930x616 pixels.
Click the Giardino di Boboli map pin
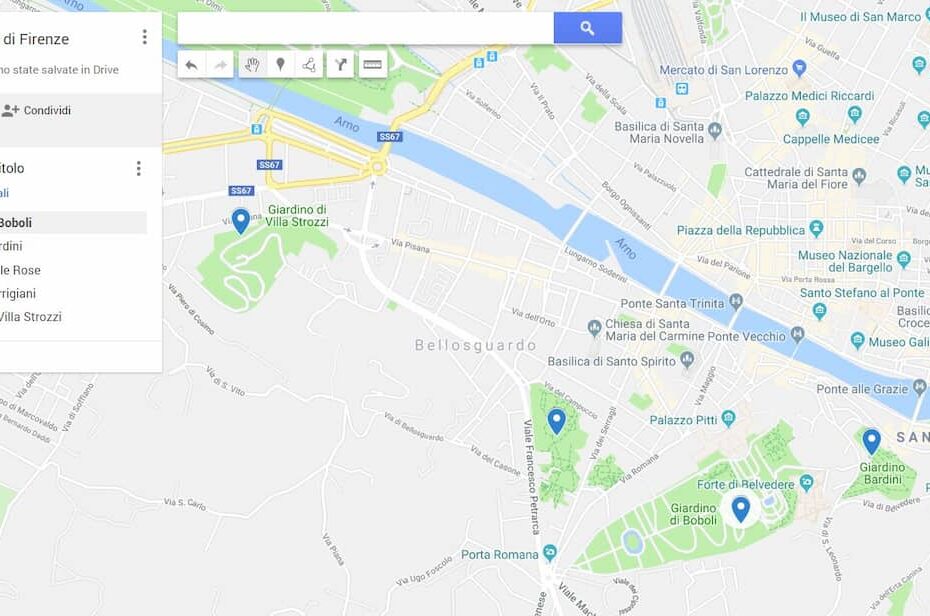click(x=740, y=509)
